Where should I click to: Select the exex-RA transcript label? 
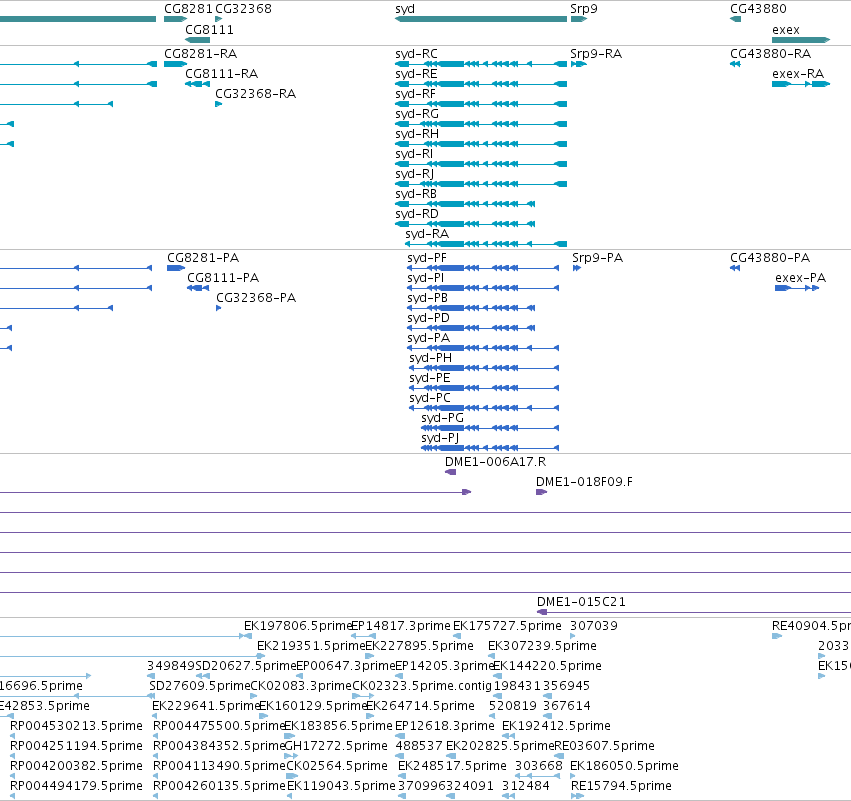pos(798,74)
